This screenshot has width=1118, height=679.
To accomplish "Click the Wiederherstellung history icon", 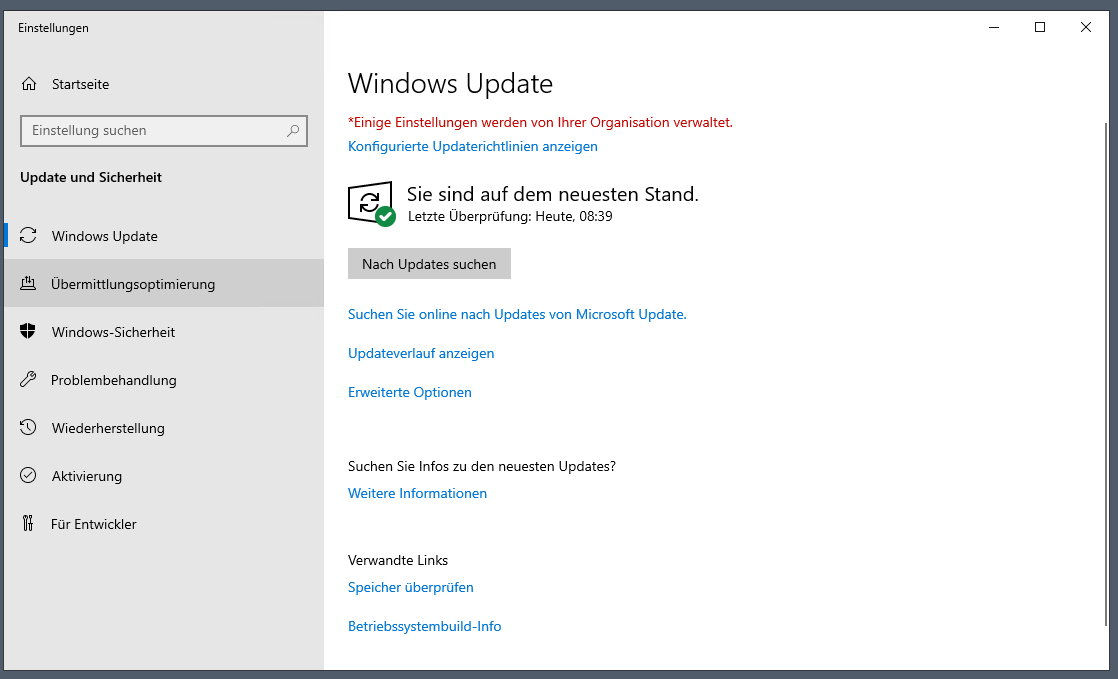I will pyautogui.click(x=28, y=428).
